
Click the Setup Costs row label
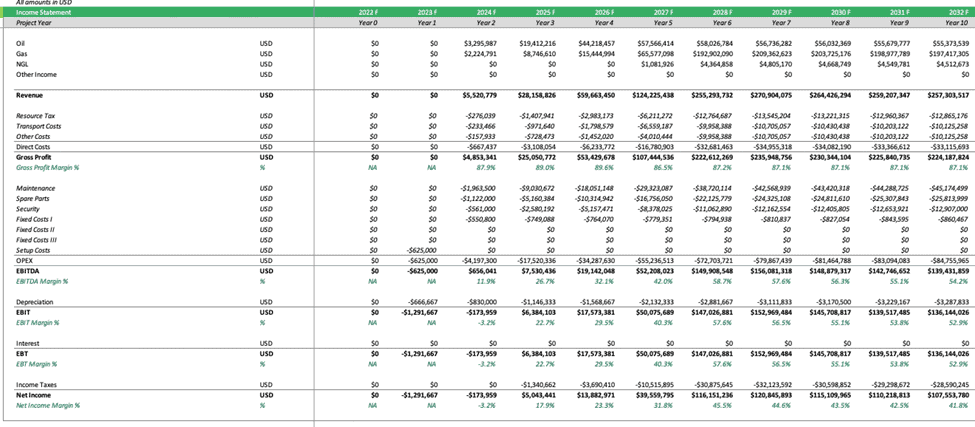33,250
